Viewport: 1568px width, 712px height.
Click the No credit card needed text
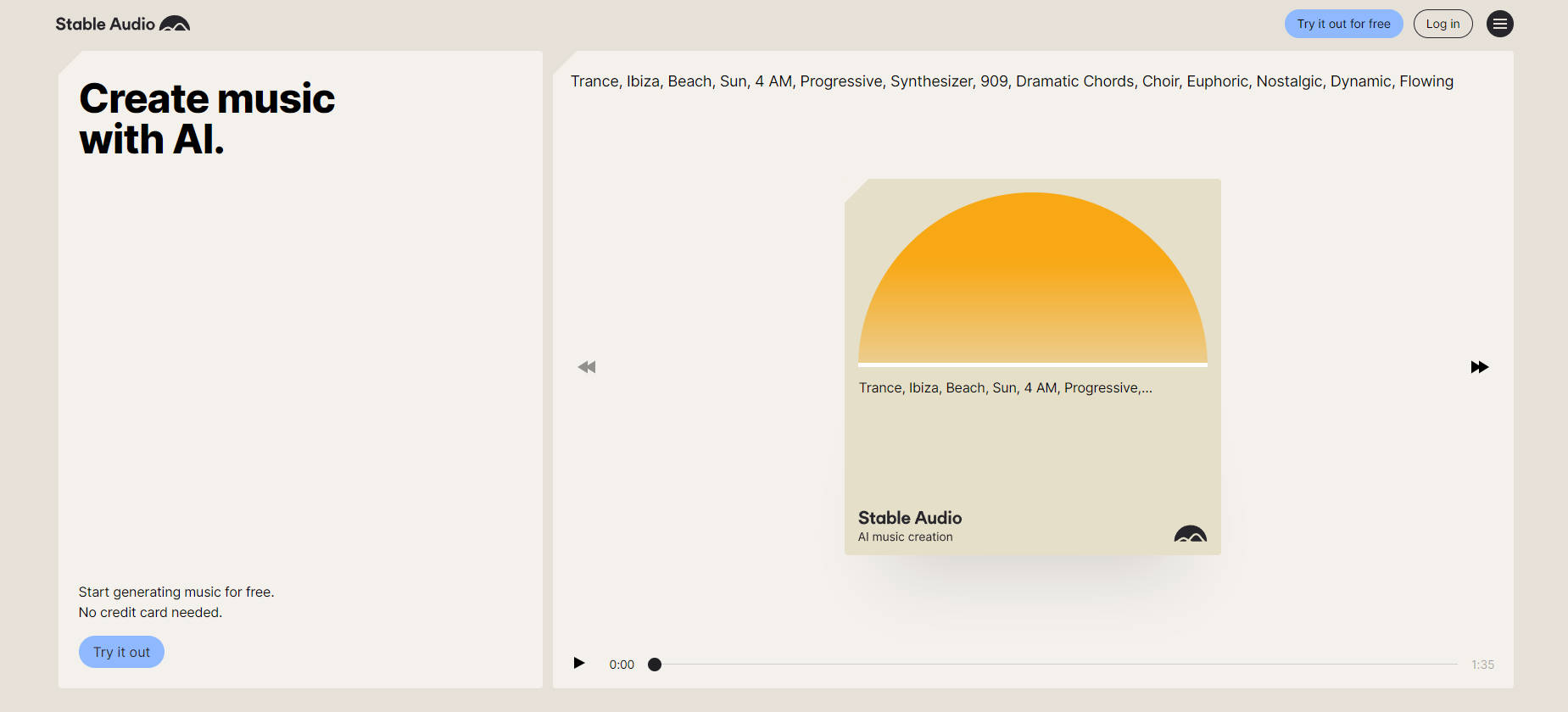pyautogui.click(x=150, y=612)
